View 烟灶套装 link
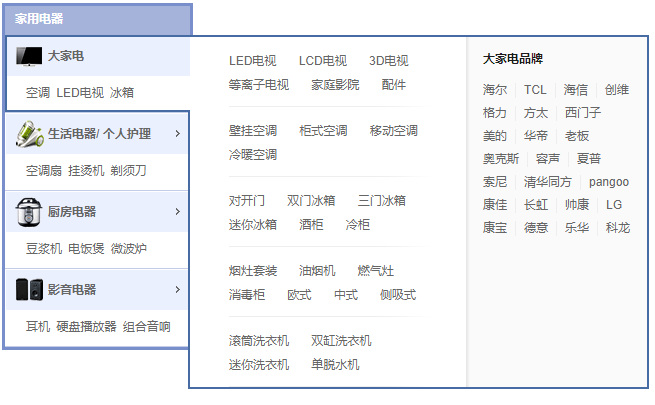 click(253, 271)
